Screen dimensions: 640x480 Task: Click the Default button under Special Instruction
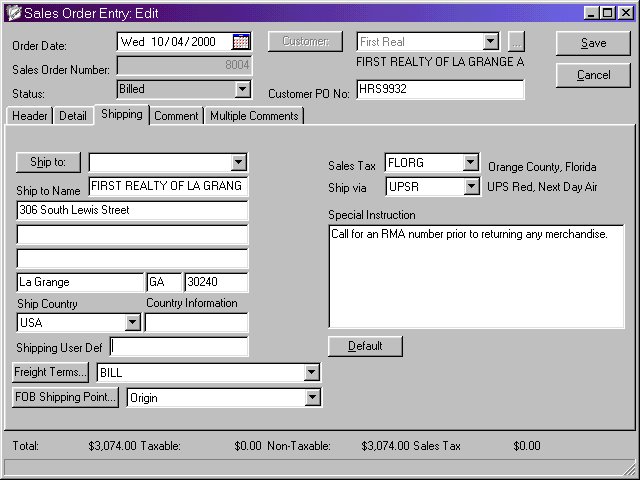tap(365, 346)
